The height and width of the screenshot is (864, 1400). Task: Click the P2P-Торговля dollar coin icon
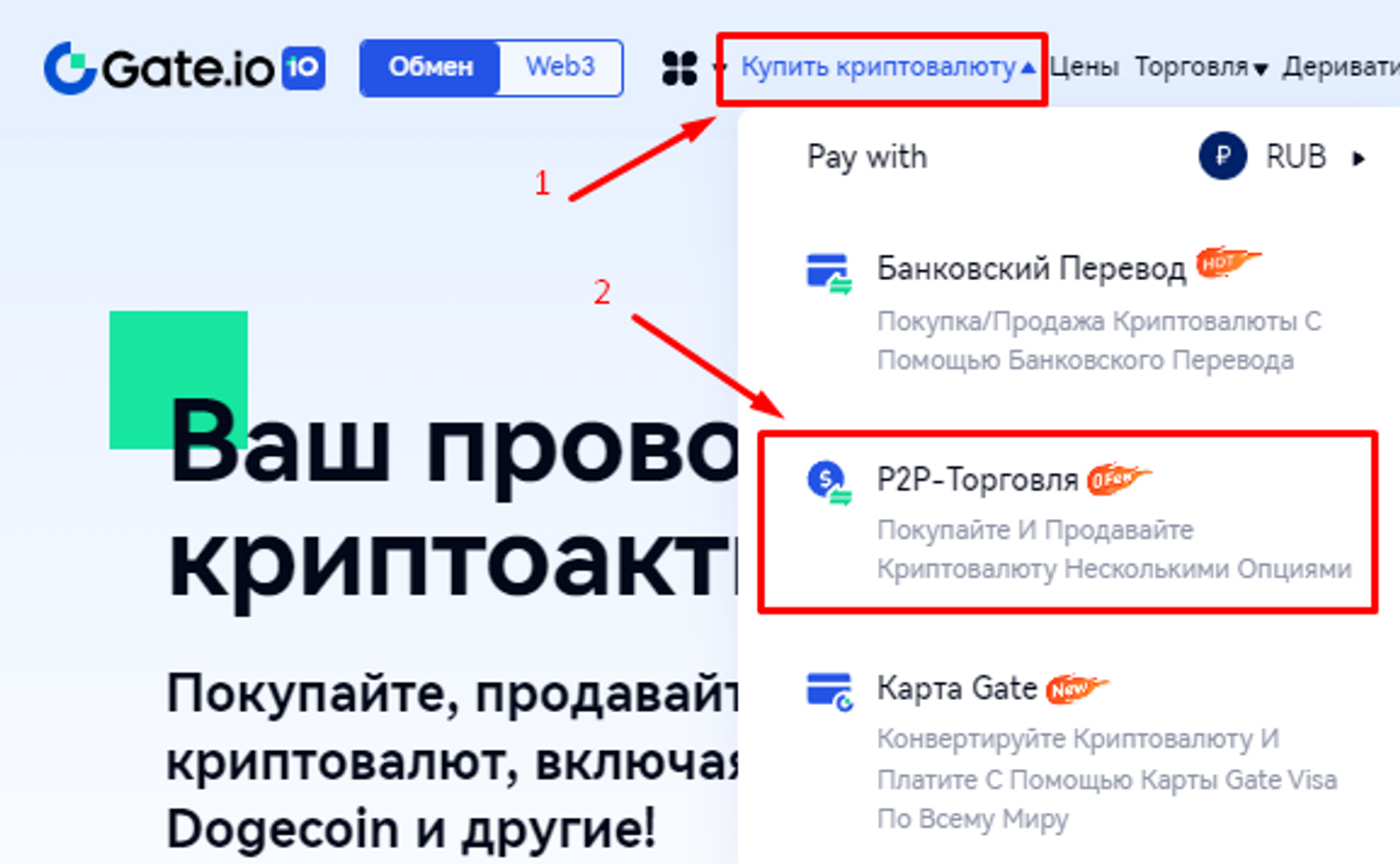[829, 482]
